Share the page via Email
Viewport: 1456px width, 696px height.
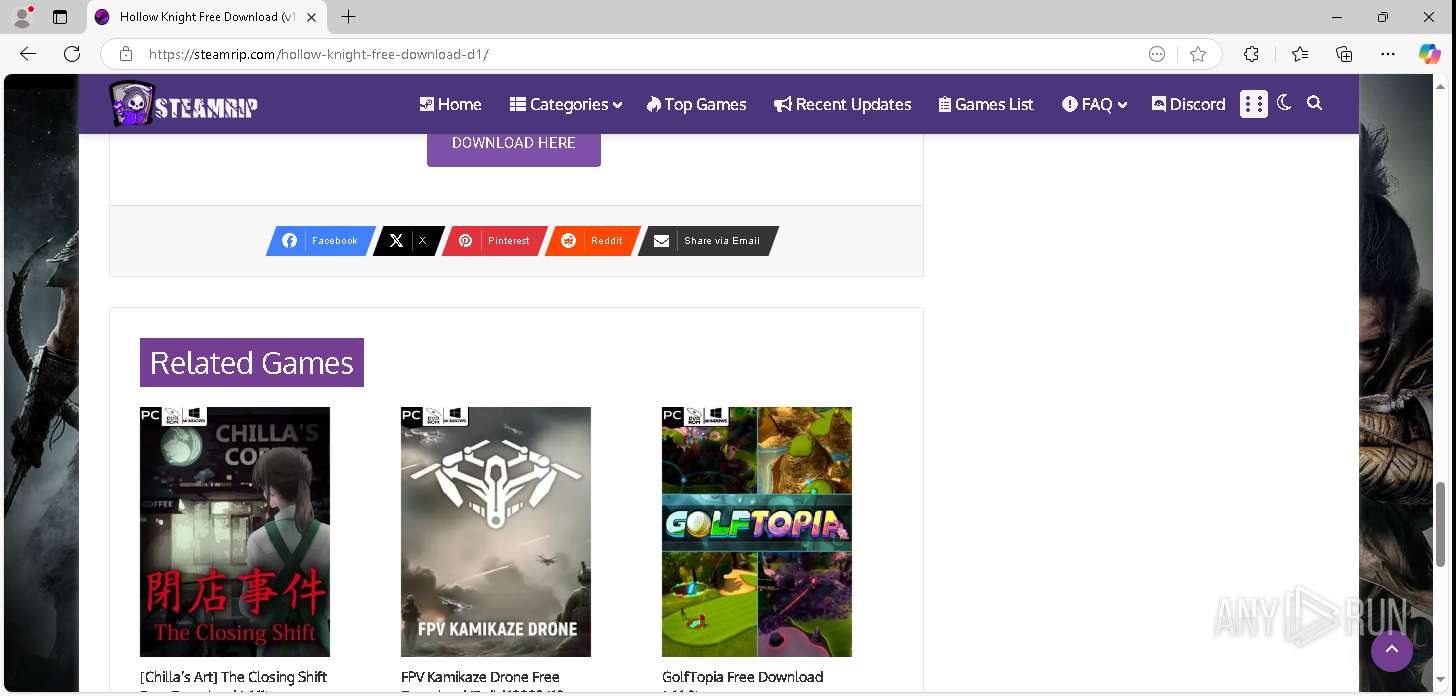[708, 241]
